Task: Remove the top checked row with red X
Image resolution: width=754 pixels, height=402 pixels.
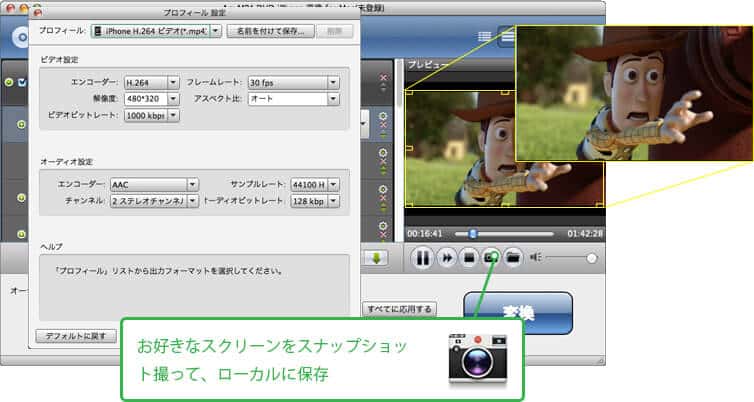Action: (383, 77)
